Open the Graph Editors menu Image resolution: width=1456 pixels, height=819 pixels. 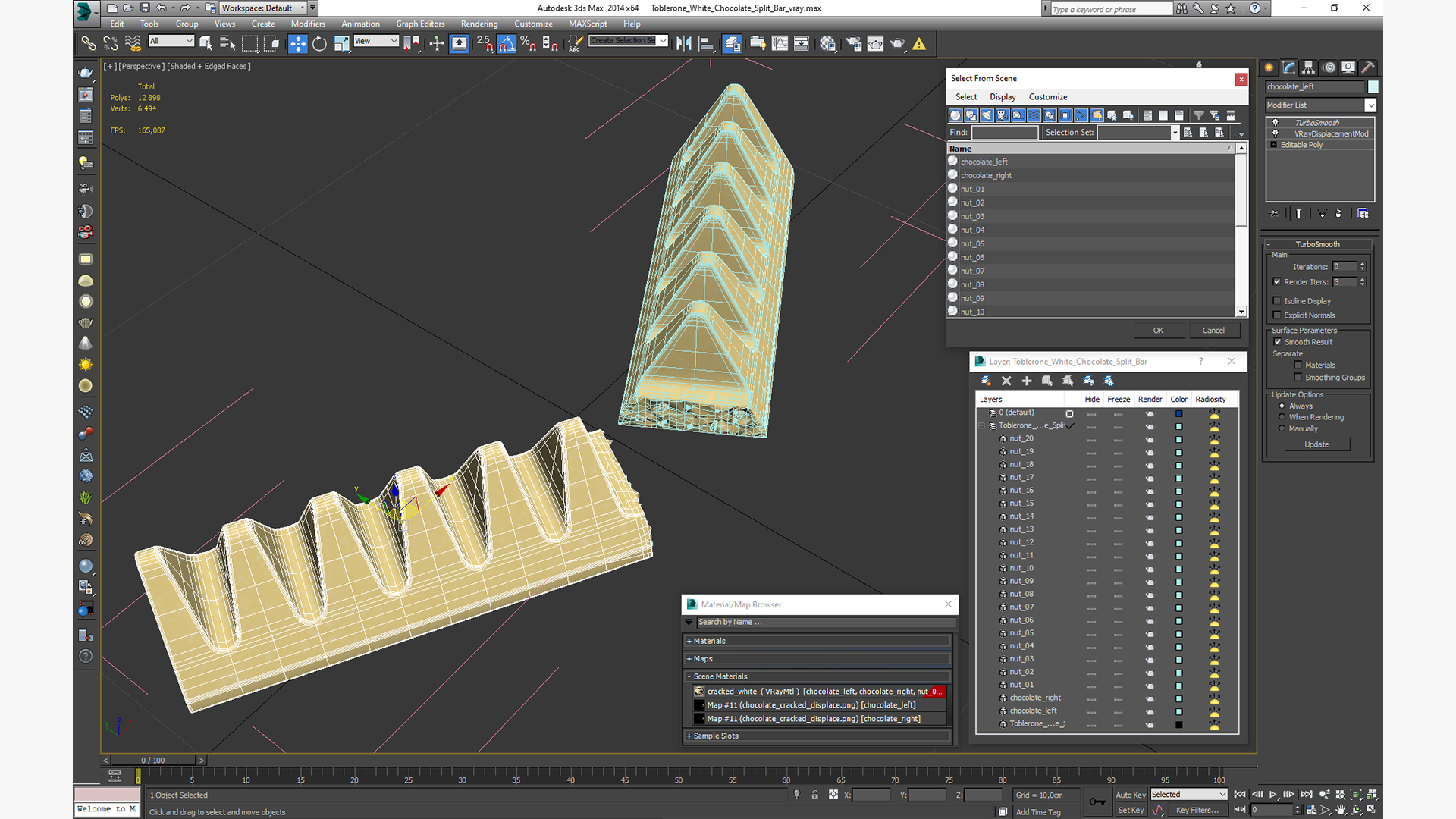point(420,24)
